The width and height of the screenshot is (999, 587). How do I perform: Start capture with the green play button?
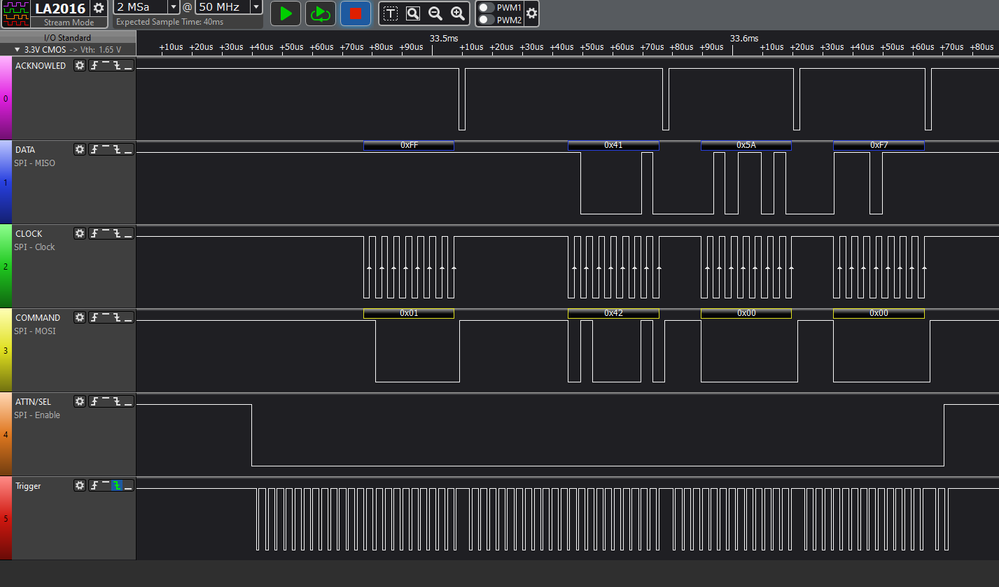pyautogui.click(x=285, y=13)
